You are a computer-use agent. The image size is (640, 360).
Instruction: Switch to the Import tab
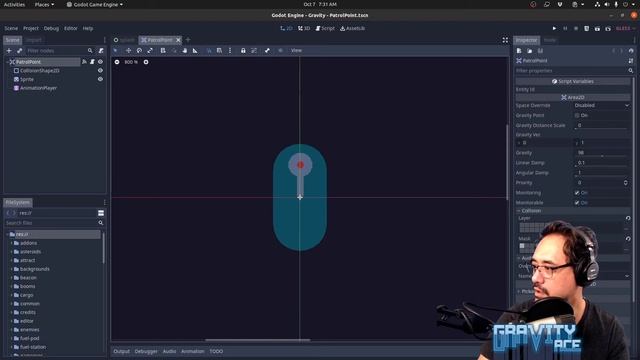[33, 40]
